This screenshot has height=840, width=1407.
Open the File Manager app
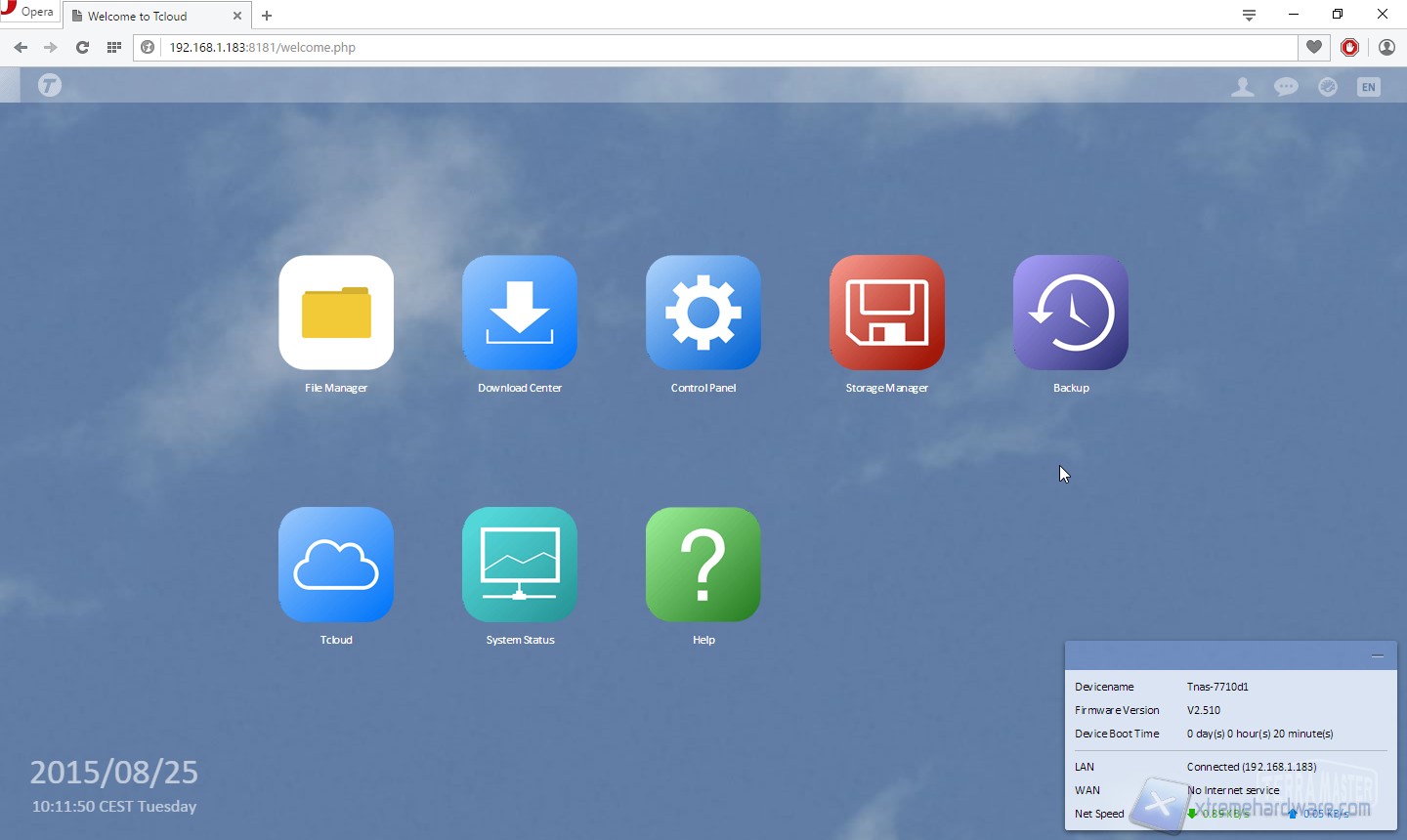[x=336, y=313]
